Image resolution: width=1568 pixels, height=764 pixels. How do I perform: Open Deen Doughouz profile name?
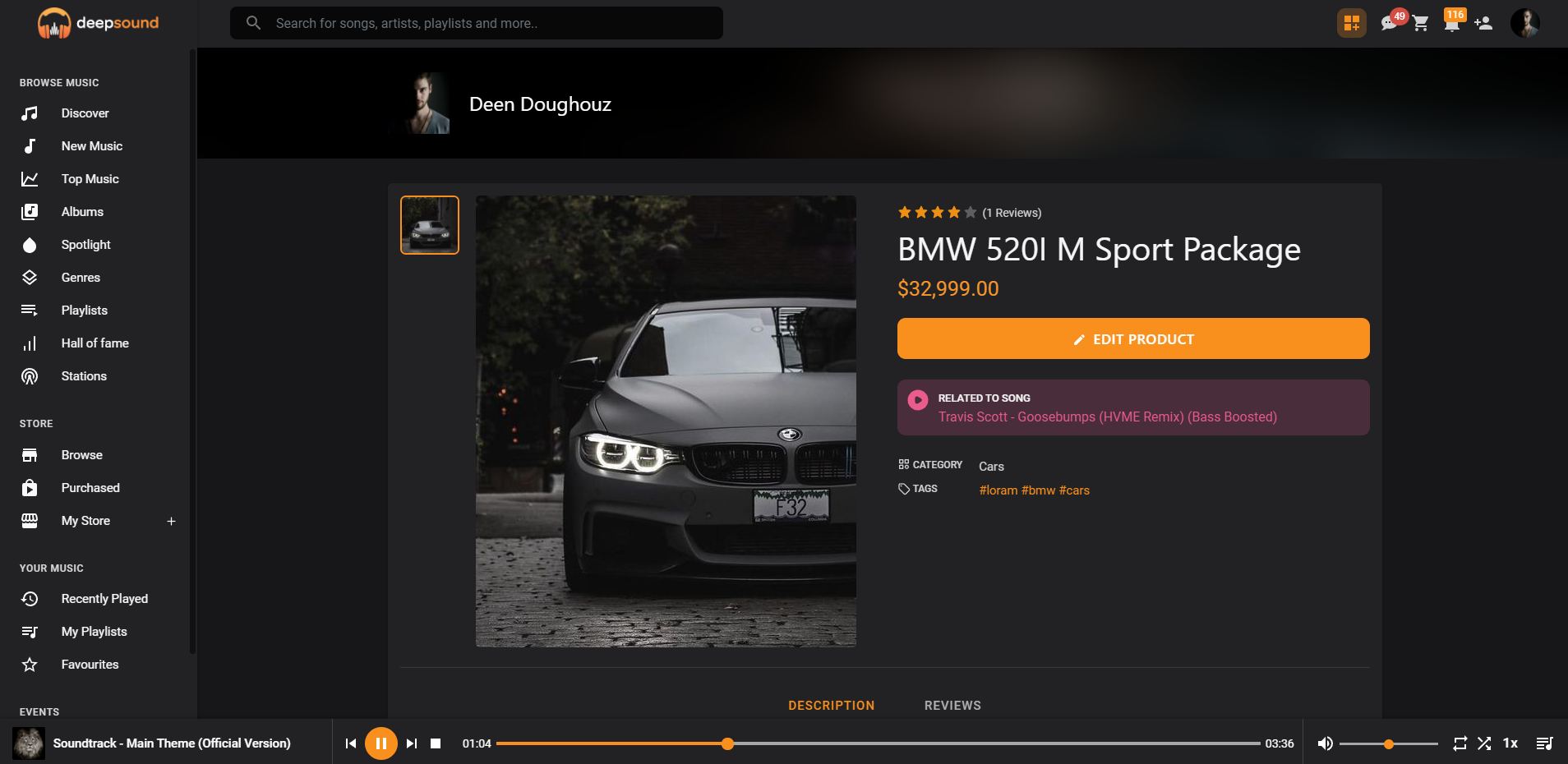pos(540,104)
